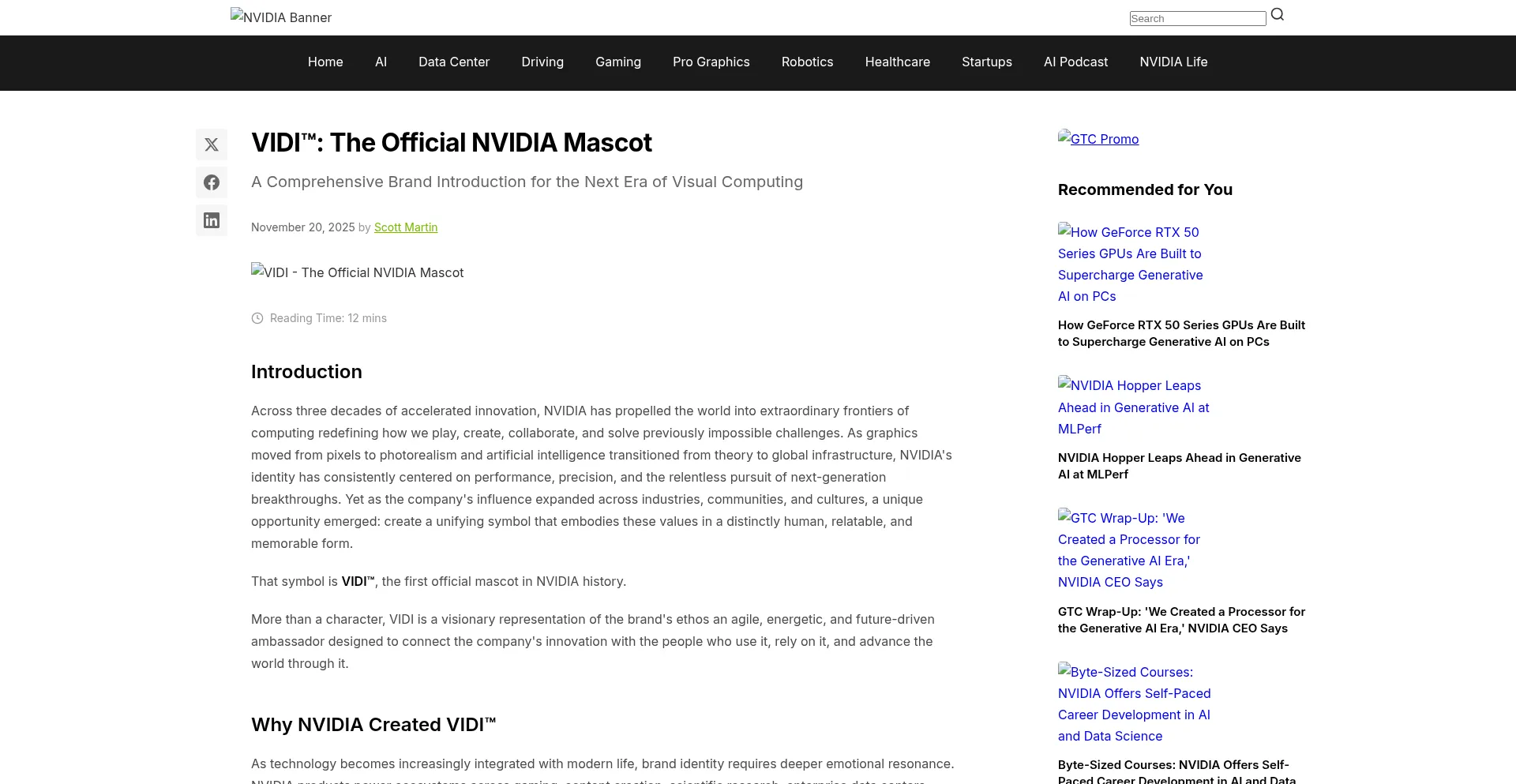Type in the Search field
Viewport: 1516px width, 784px height.
(x=1197, y=18)
